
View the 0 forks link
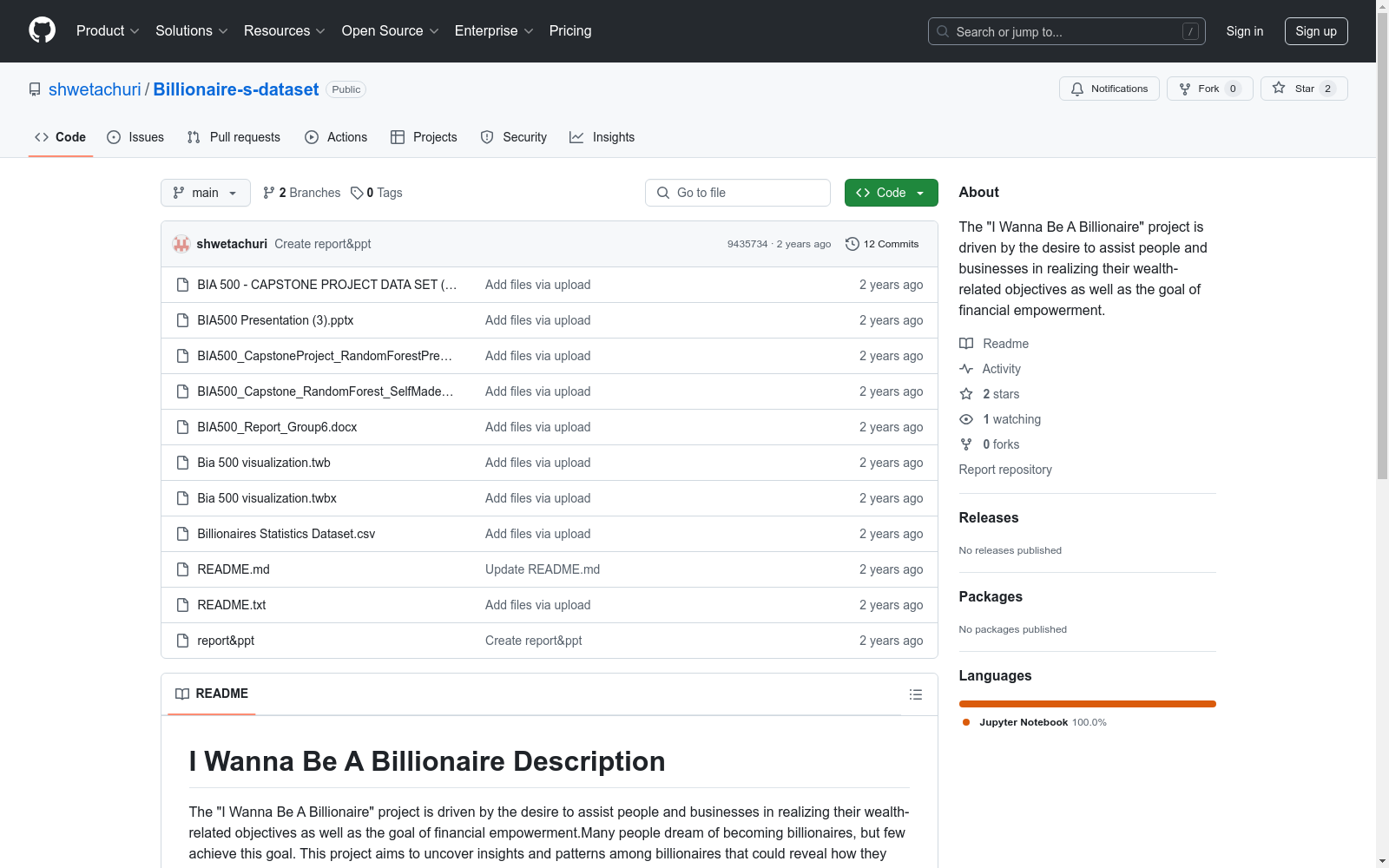990,444
